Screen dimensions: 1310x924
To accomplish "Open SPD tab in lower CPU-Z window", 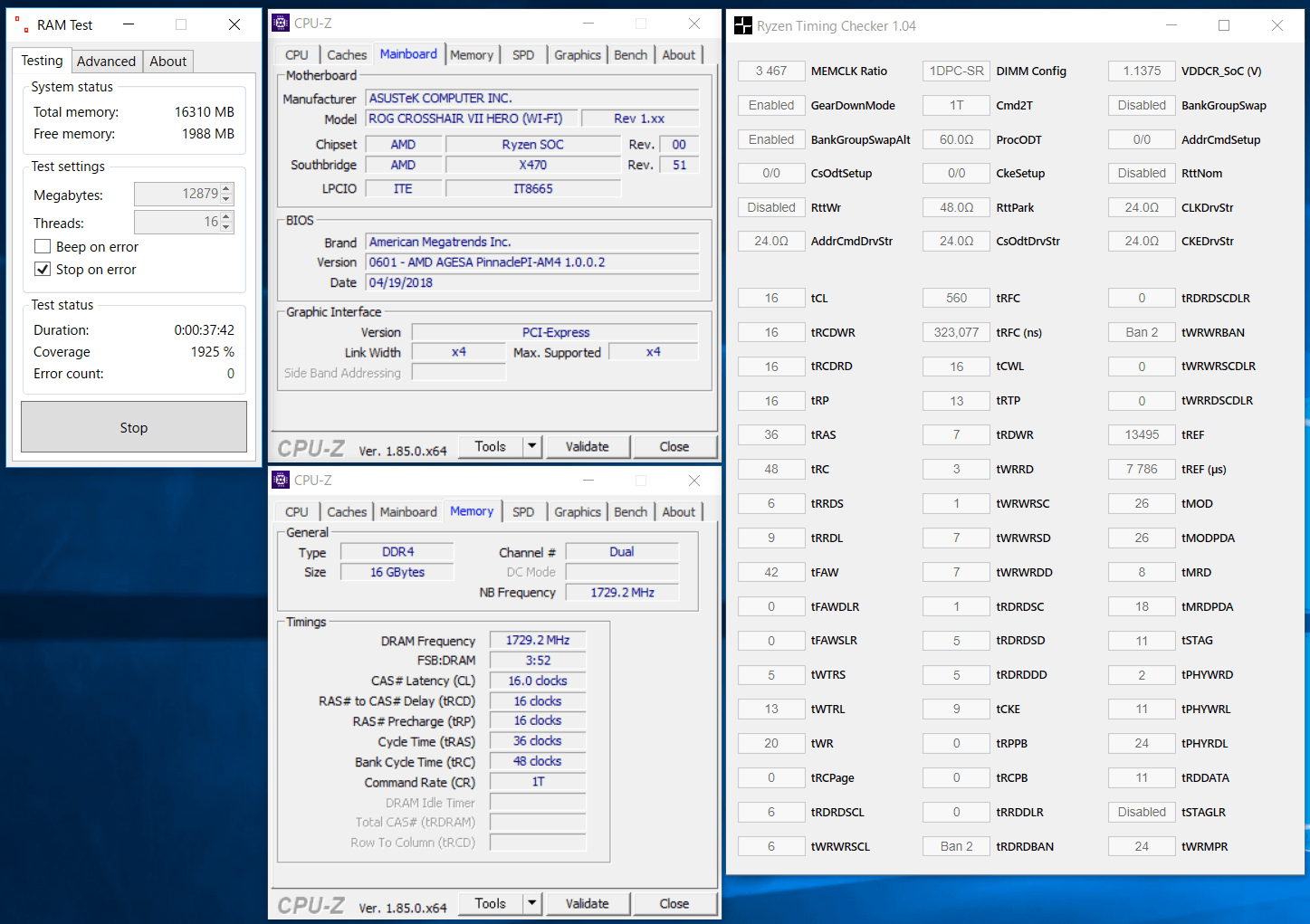I will (x=523, y=512).
